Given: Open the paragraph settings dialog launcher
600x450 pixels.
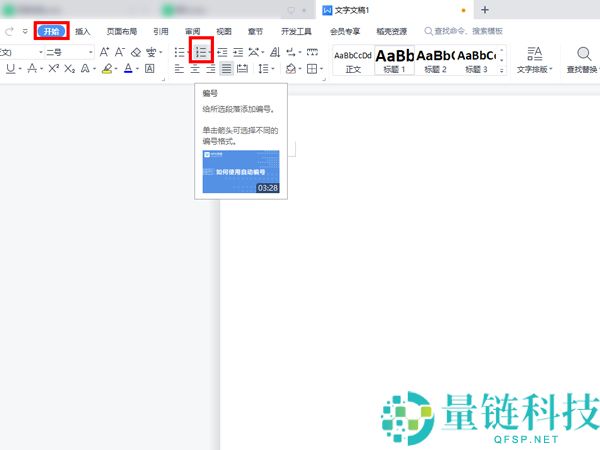Looking at the screenshot, I should click(324, 79).
